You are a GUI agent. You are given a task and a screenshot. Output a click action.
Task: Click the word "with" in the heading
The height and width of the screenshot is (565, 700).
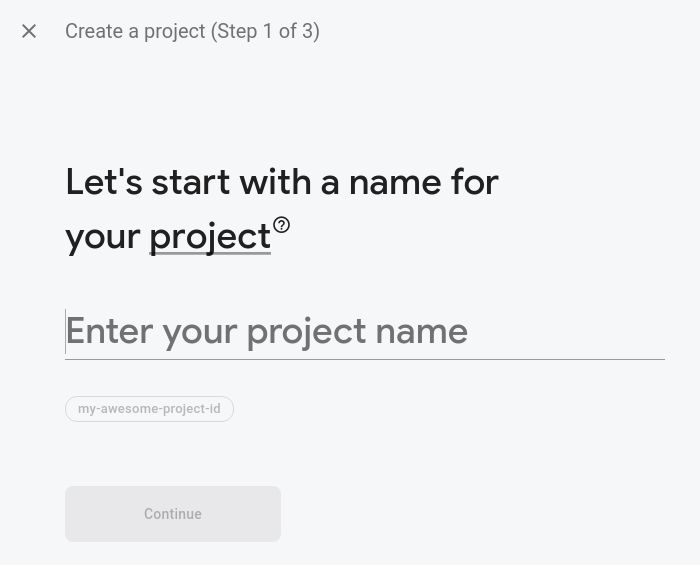[275, 183]
